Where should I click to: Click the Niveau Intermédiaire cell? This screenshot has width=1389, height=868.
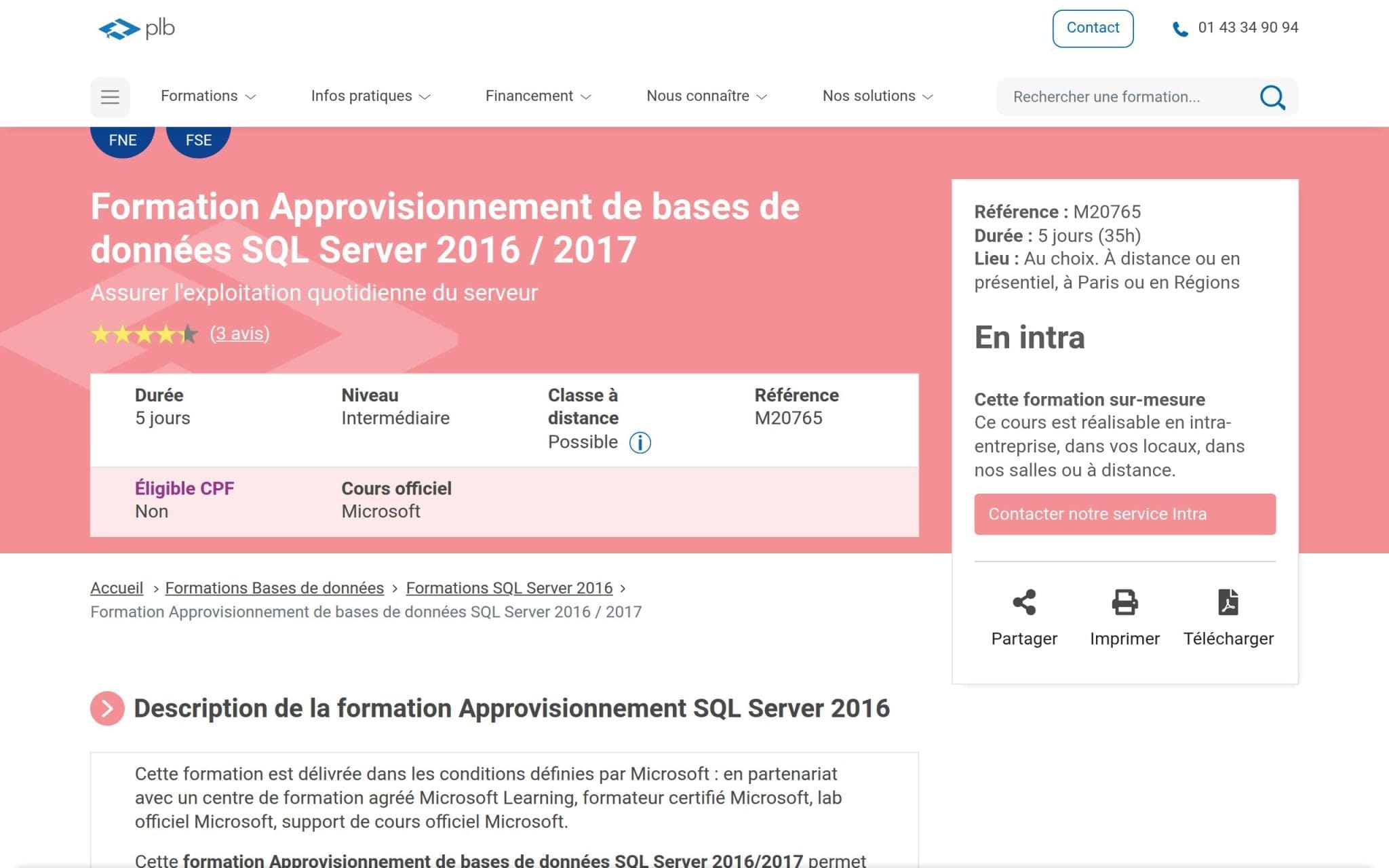coord(395,406)
